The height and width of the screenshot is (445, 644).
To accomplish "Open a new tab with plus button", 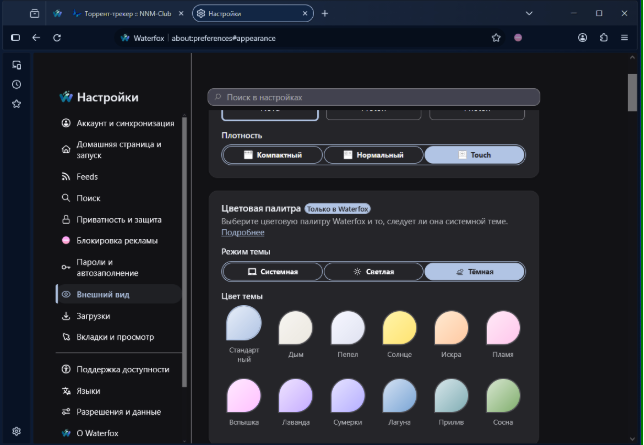I will (x=325, y=14).
